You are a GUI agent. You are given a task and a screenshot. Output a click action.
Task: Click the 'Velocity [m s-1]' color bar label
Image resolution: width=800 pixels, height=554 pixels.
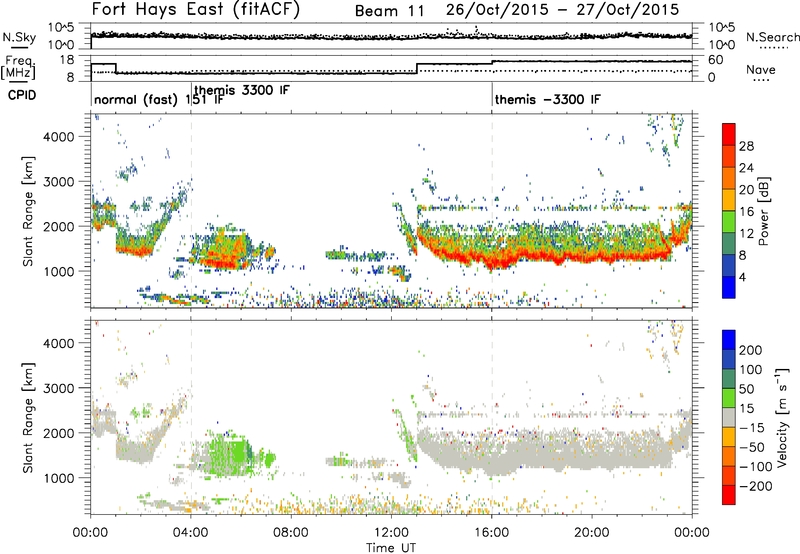[781, 417]
